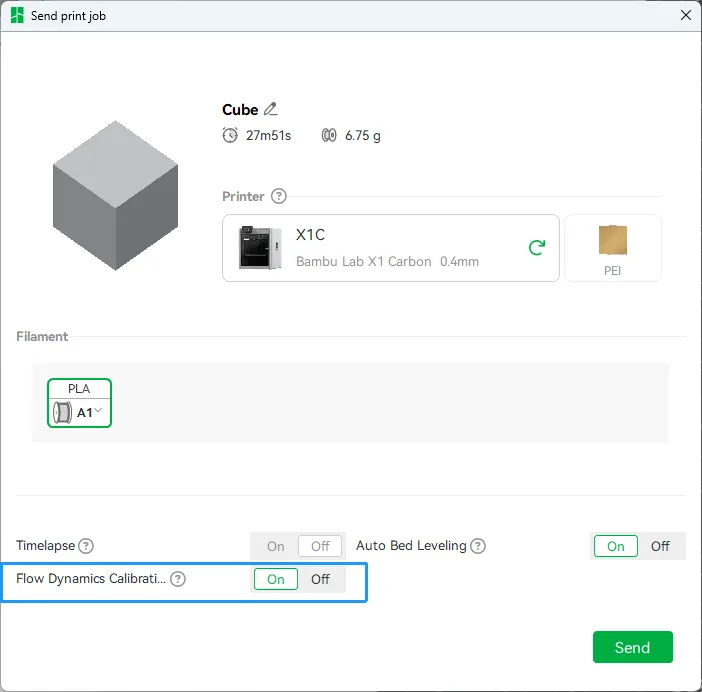
Task: Click the Cube model preview thumbnail
Action: tap(116, 195)
